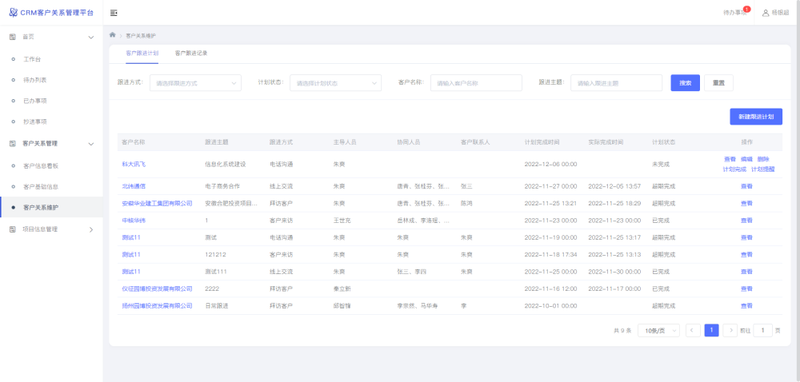Click the home icon in the breadcrumb
Image resolution: width=800 pixels, height=382 pixels.
(113, 35)
